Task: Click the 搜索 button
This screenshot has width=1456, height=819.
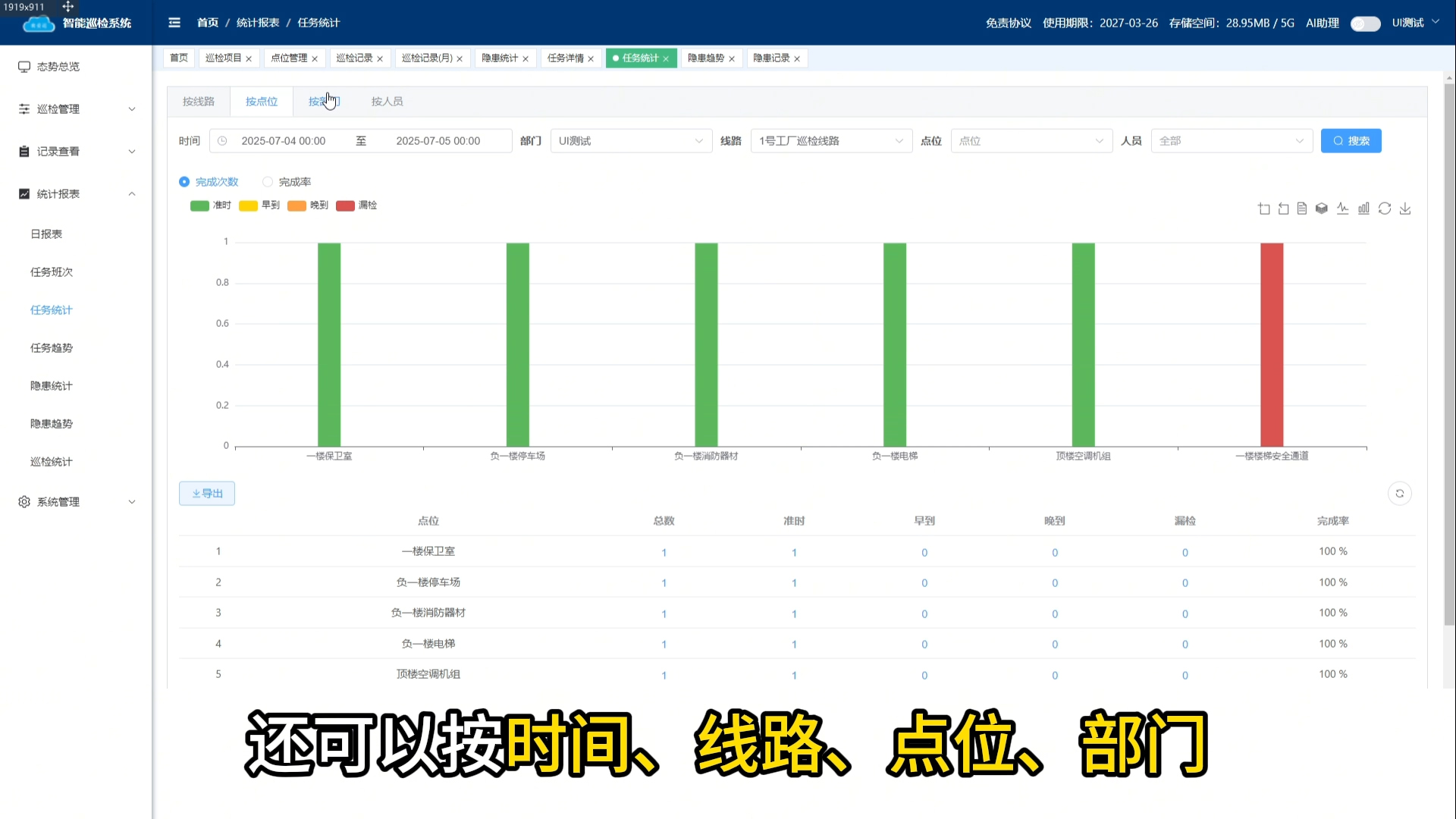Action: [1351, 141]
